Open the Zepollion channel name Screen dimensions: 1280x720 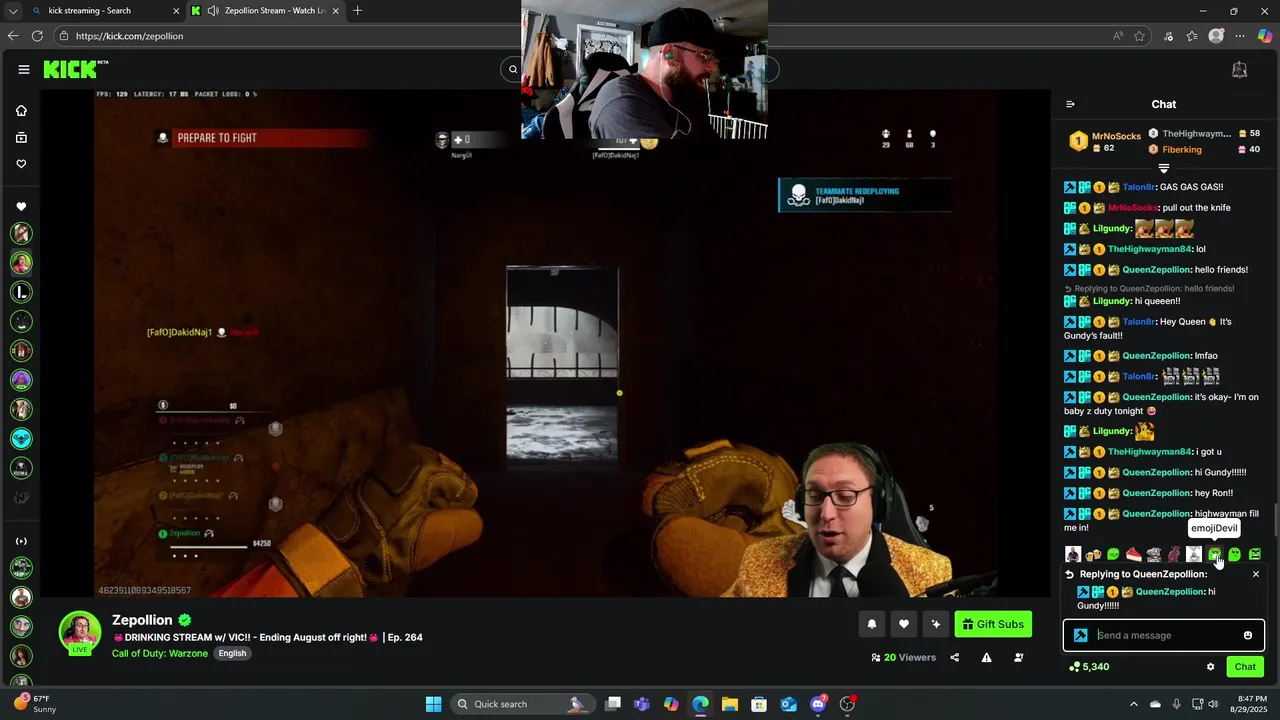(x=142, y=620)
